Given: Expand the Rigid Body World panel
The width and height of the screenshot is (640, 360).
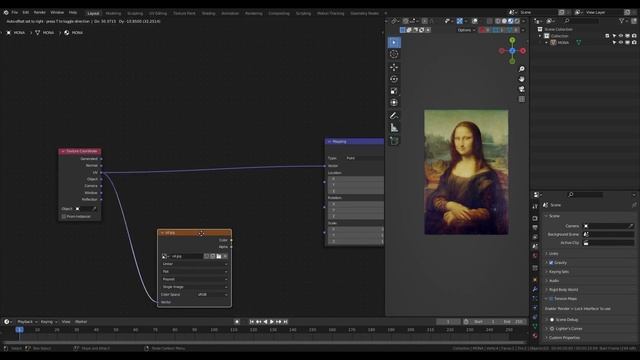Looking at the screenshot, I should pos(564,290).
